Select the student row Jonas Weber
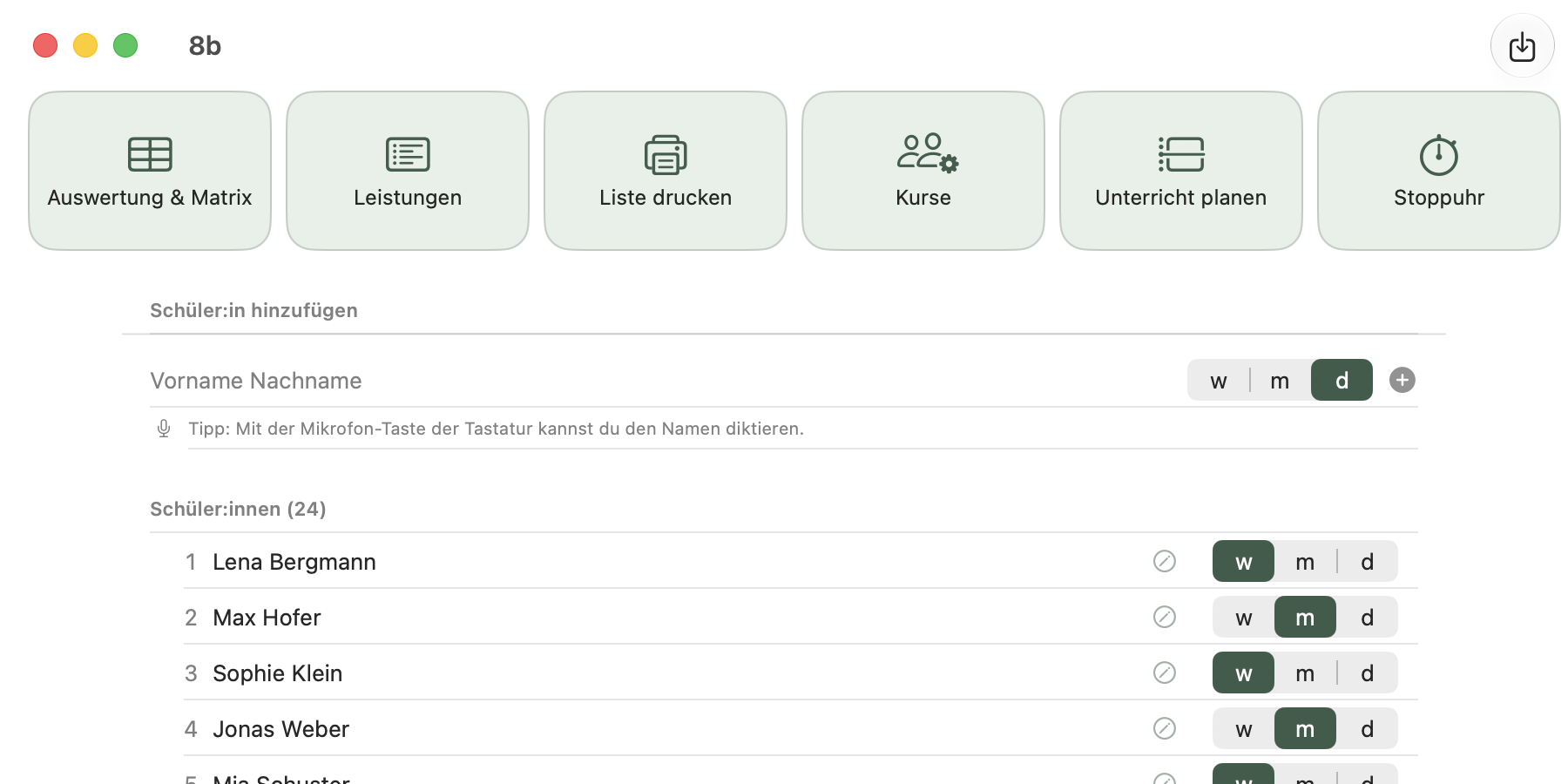The height and width of the screenshot is (784, 1568). point(801,728)
